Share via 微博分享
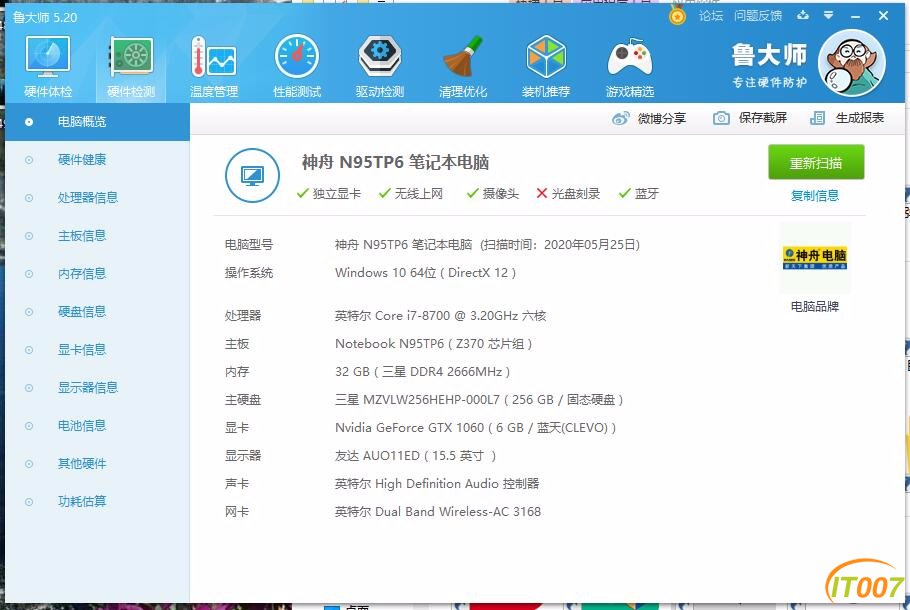This screenshot has width=910, height=610. click(x=649, y=118)
